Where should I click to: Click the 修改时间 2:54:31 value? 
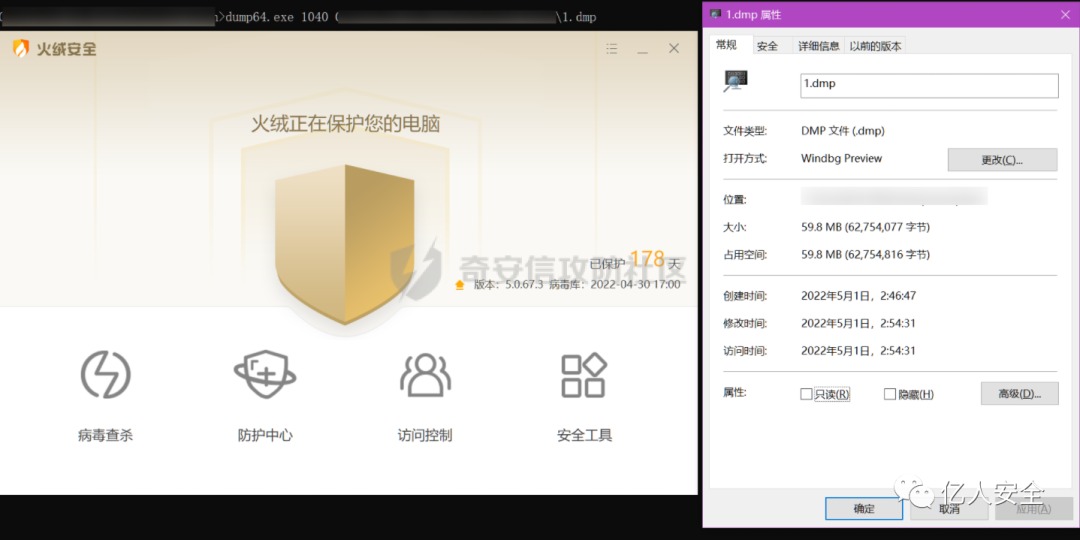point(858,324)
